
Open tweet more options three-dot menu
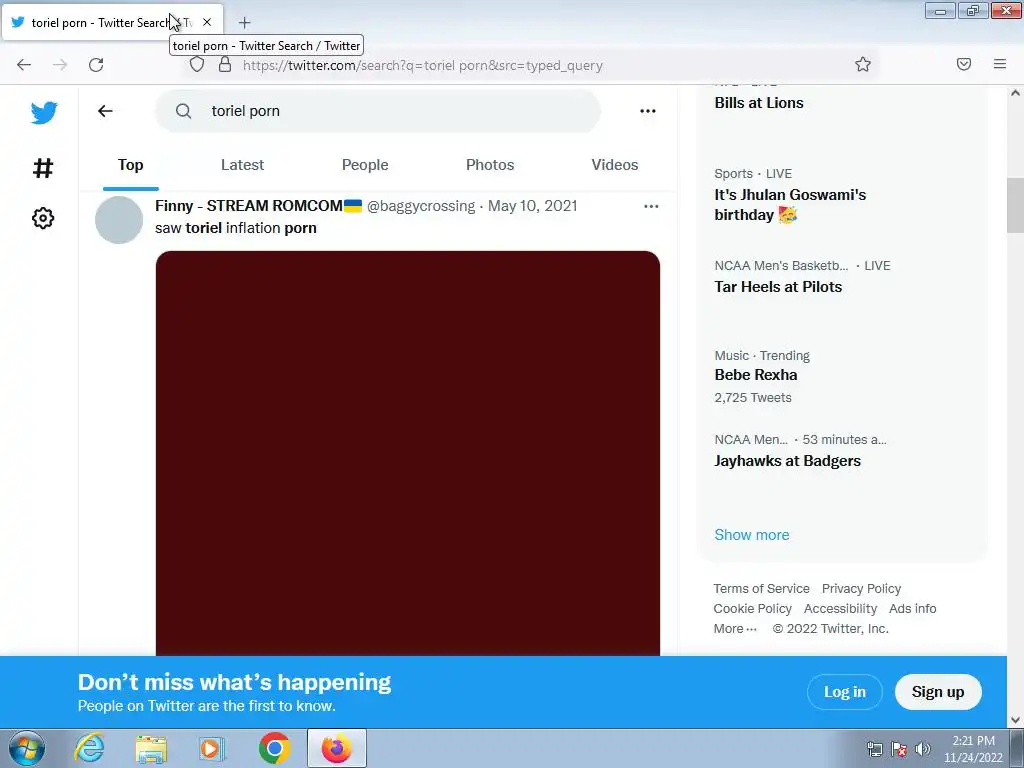tap(651, 206)
